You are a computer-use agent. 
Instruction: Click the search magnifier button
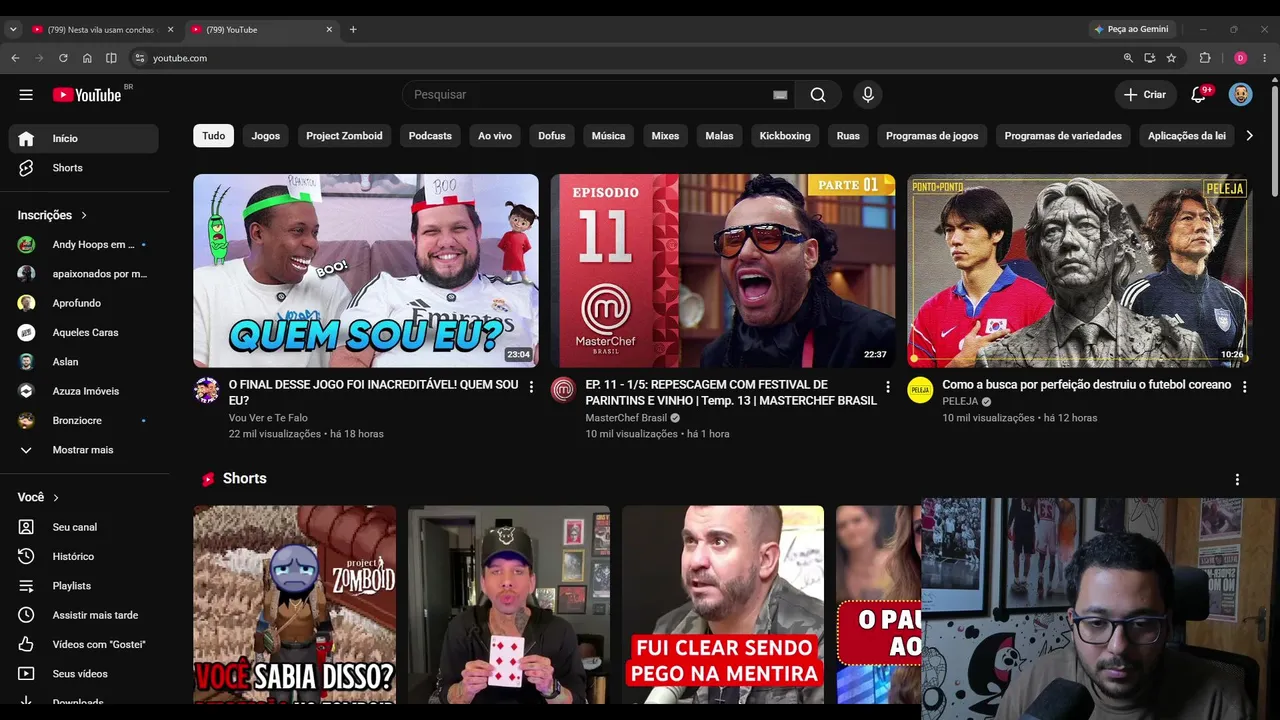818,95
